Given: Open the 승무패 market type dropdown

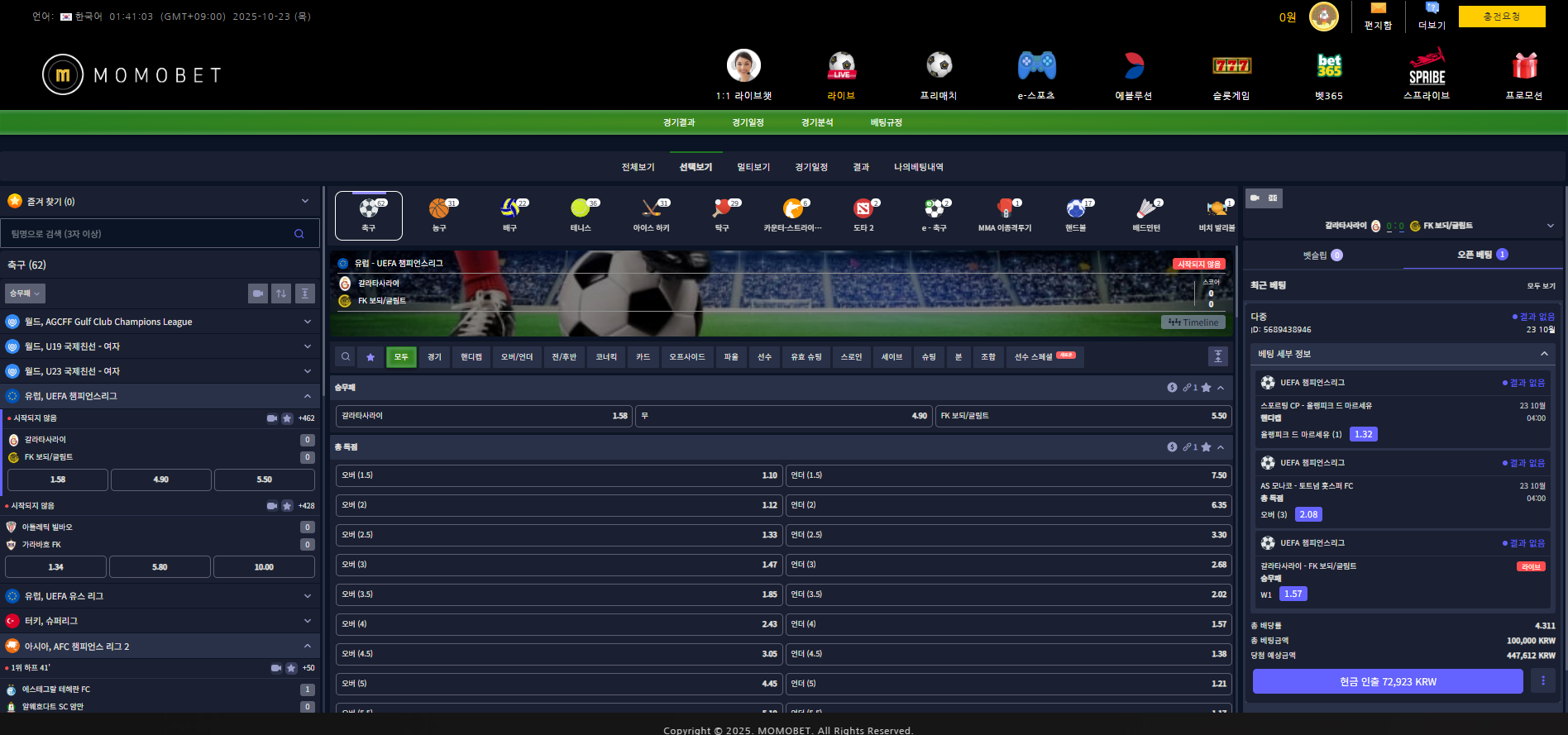Looking at the screenshot, I should [25, 294].
